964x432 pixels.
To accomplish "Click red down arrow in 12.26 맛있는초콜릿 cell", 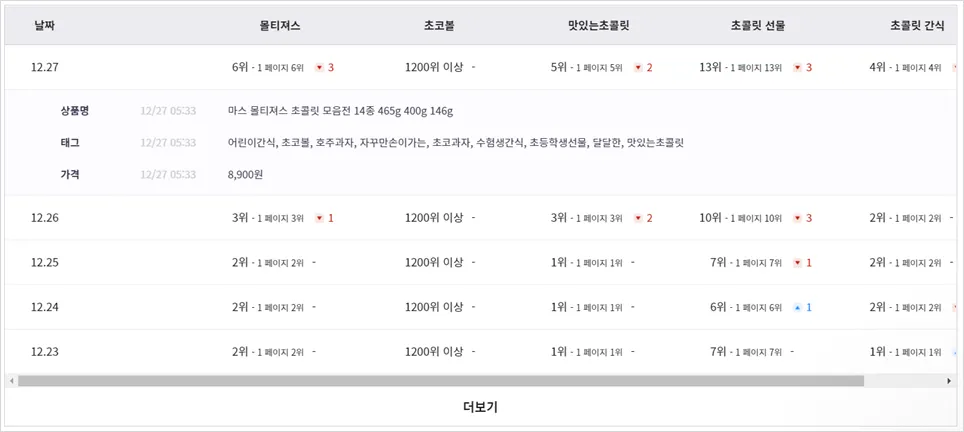I will (x=638, y=218).
